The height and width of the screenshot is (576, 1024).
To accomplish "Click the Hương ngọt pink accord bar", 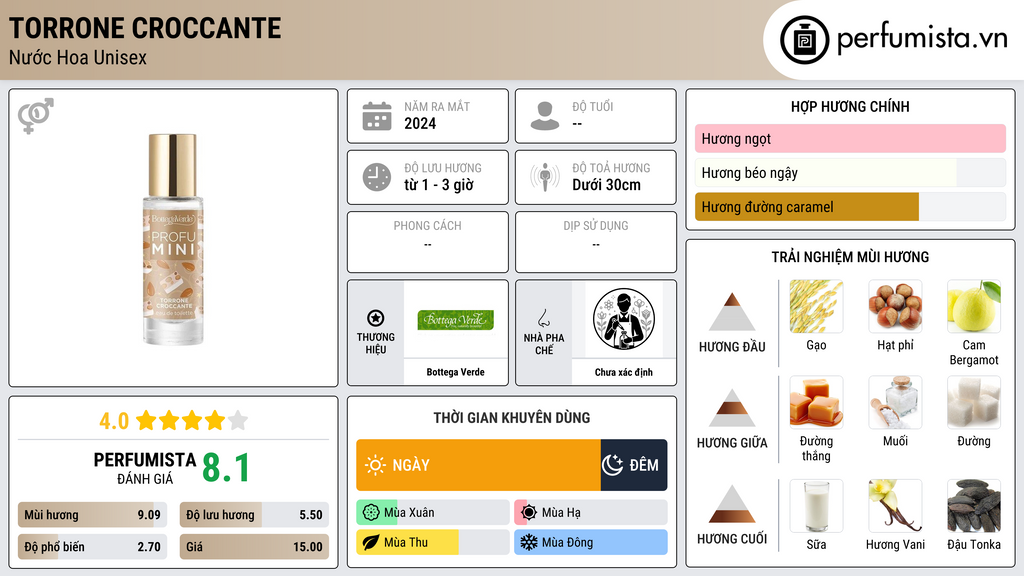I will pos(850,138).
